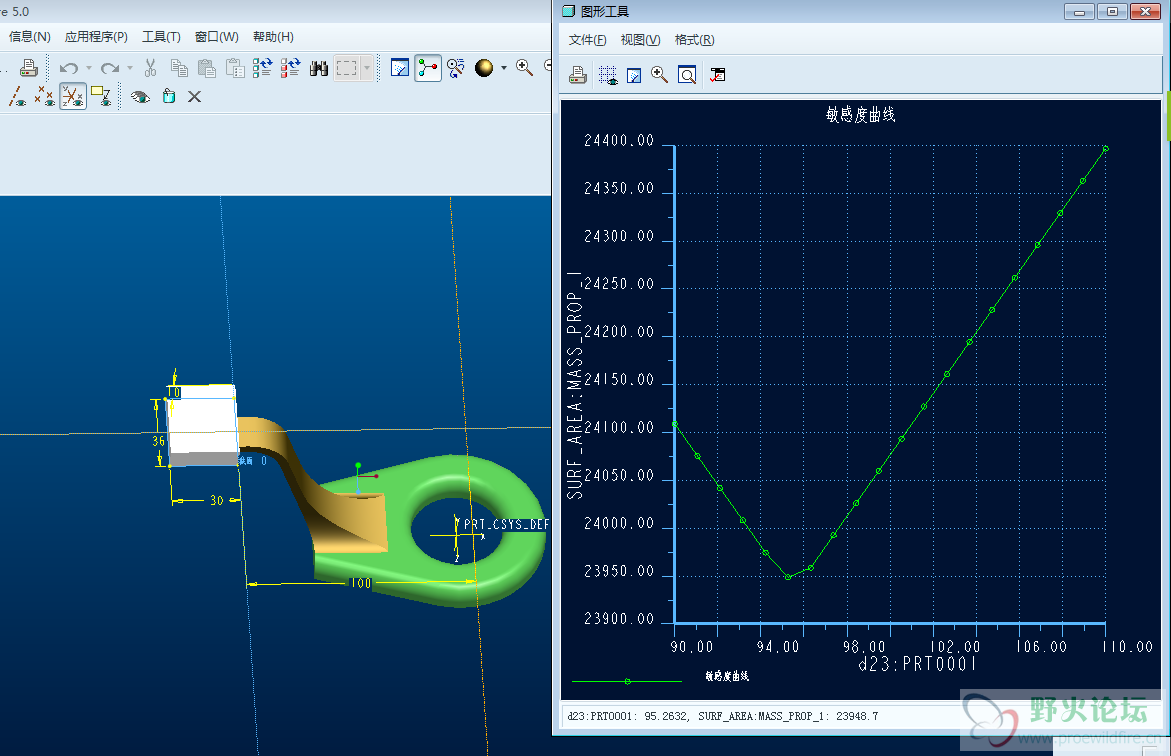Click the orient mode icon
This screenshot has height=756, width=1171.
click(x=456, y=68)
